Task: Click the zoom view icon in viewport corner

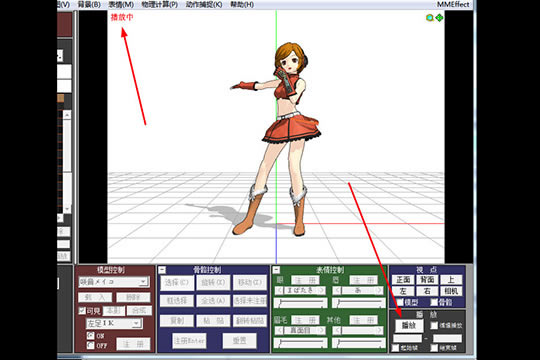Action: [429, 18]
